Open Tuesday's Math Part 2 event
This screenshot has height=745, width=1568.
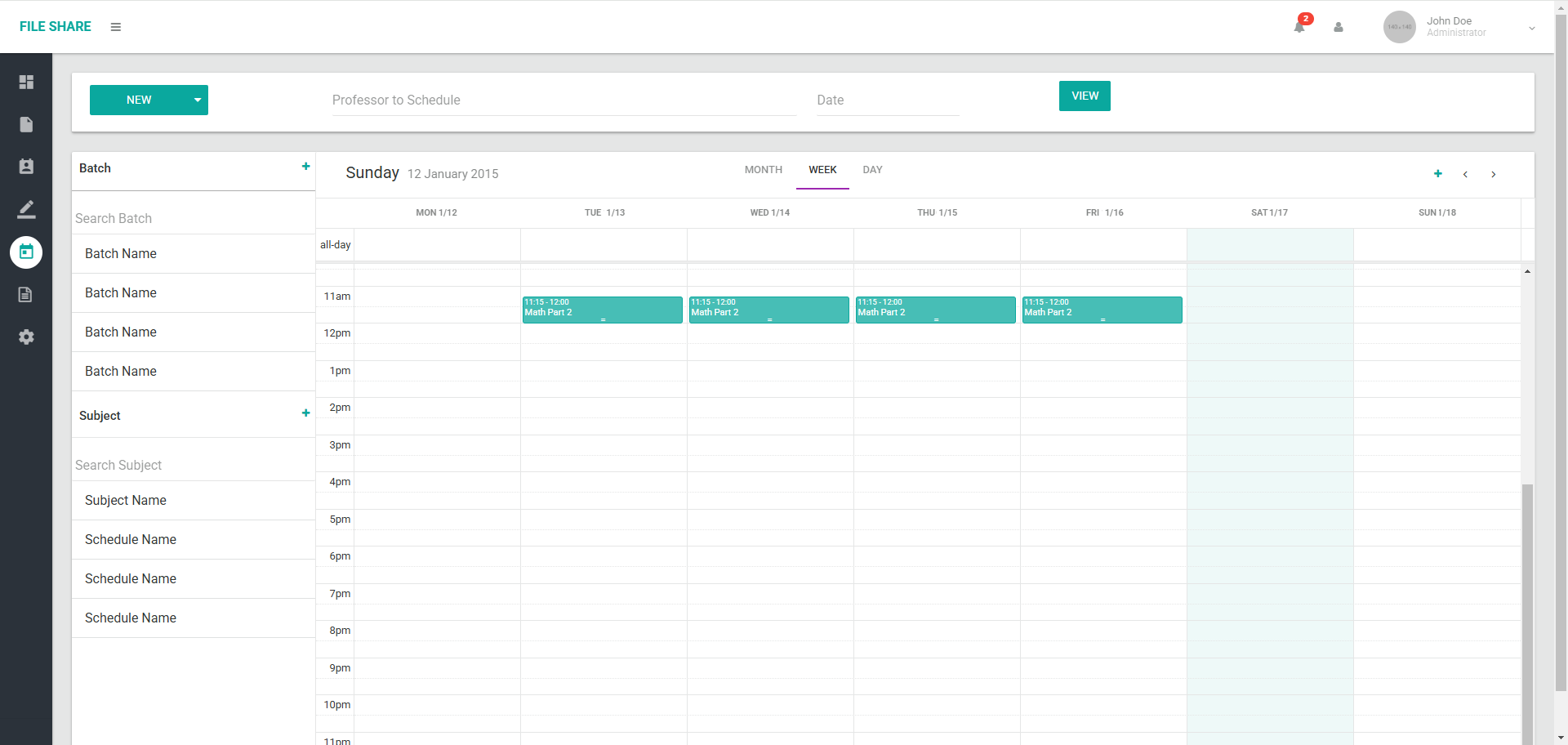(x=602, y=310)
